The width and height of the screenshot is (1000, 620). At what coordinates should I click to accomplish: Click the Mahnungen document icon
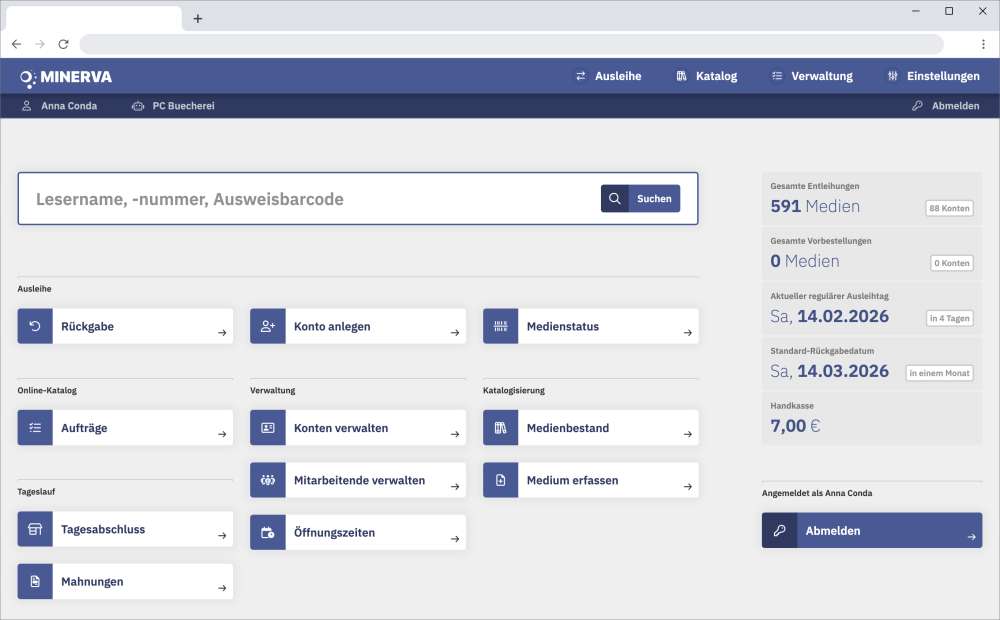[x=35, y=582]
